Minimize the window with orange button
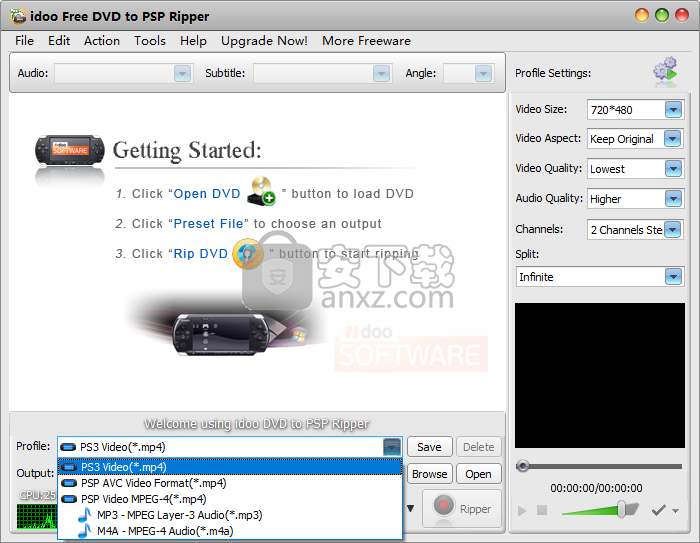 coord(642,15)
